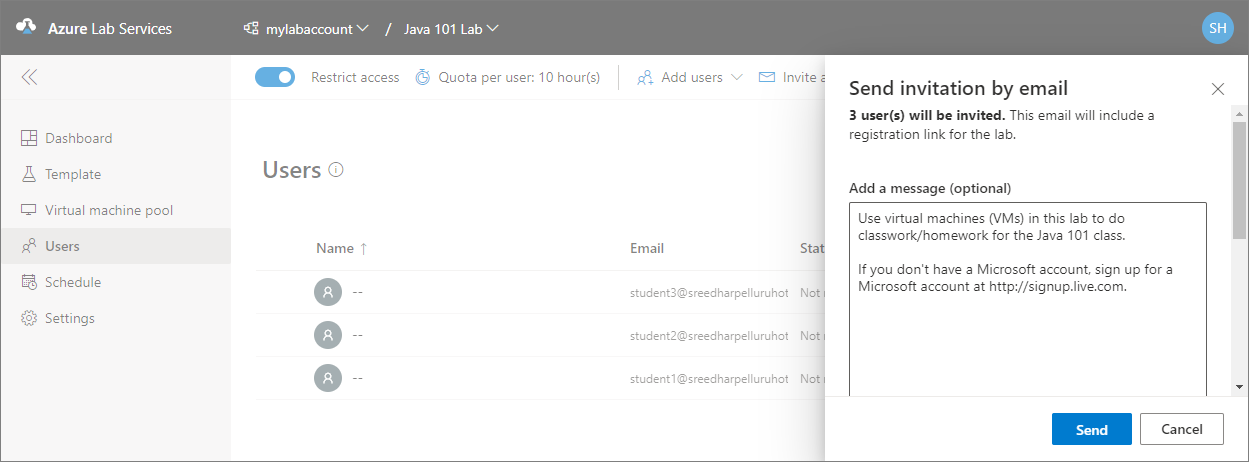The height and width of the screenshot is (462, 1249).
Task: Click the Email column header
Action: (647, 248)
